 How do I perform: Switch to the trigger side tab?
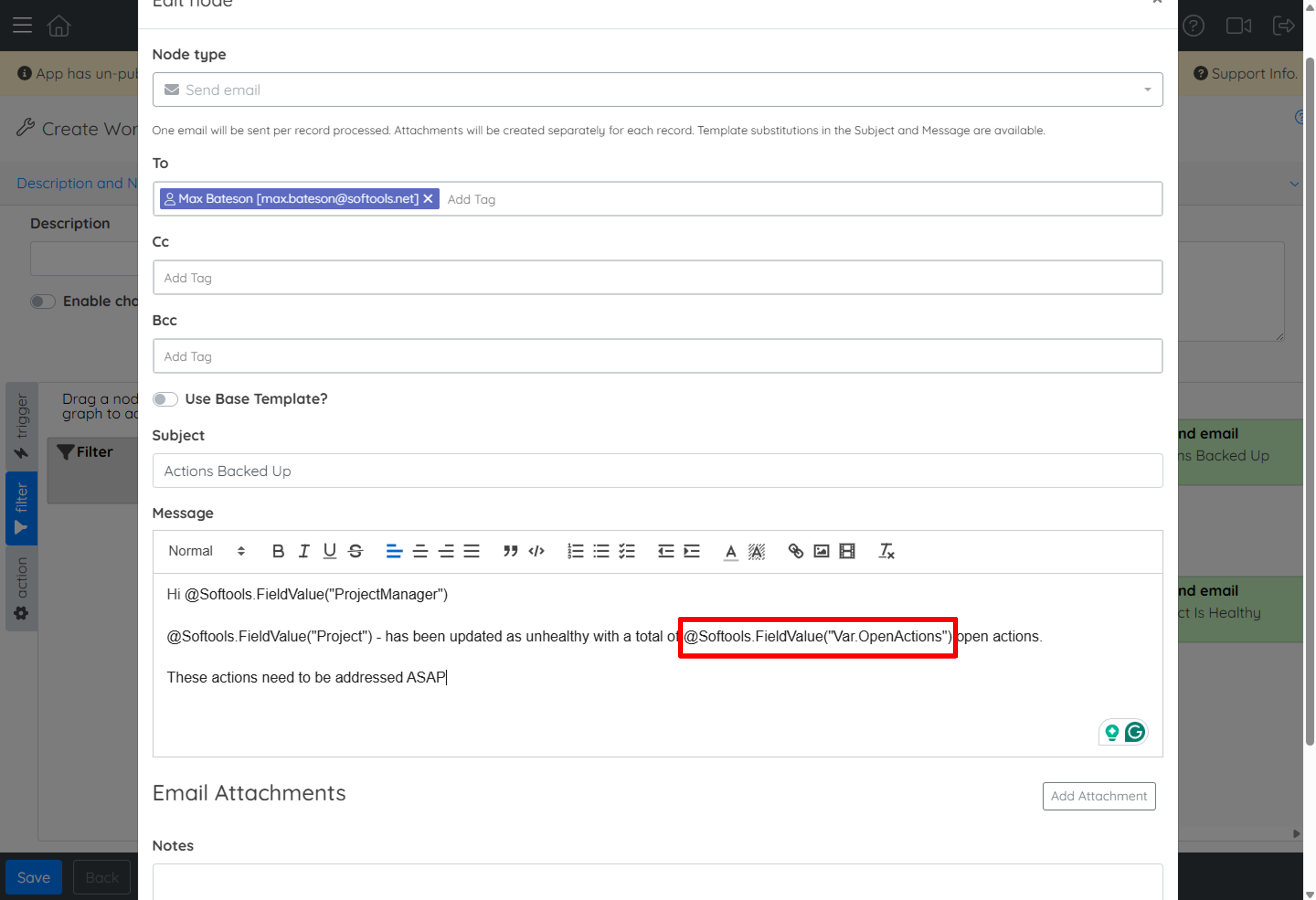(21, 426)
